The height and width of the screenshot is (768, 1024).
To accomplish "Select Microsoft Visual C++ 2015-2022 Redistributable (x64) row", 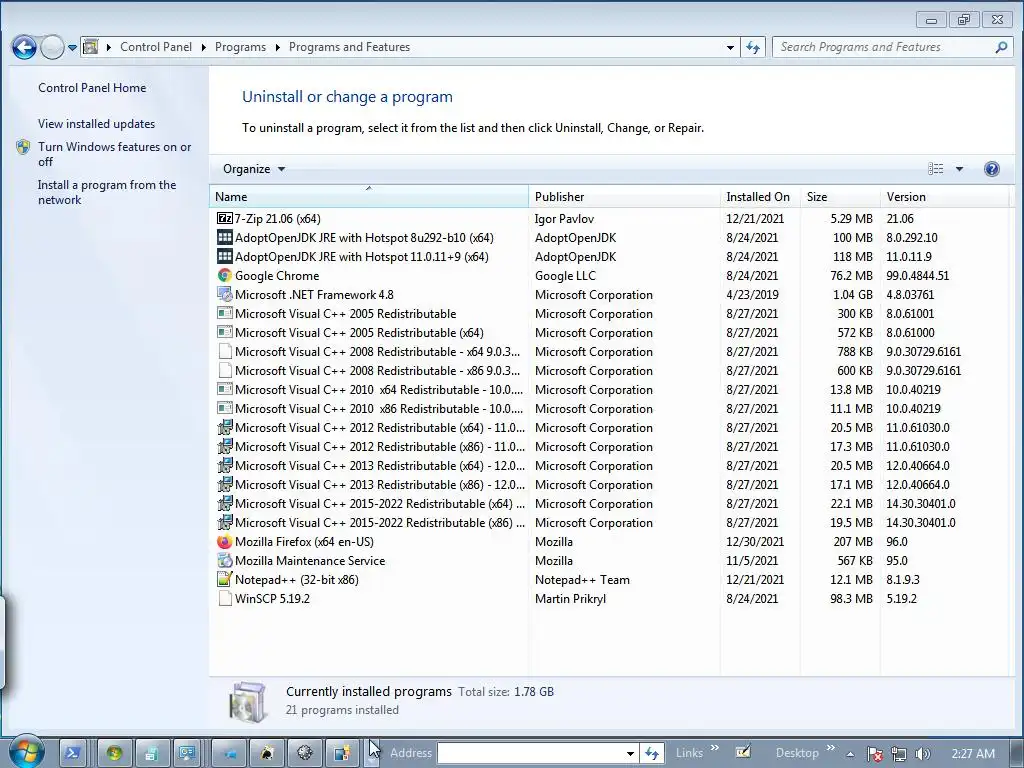I will 611,504.
